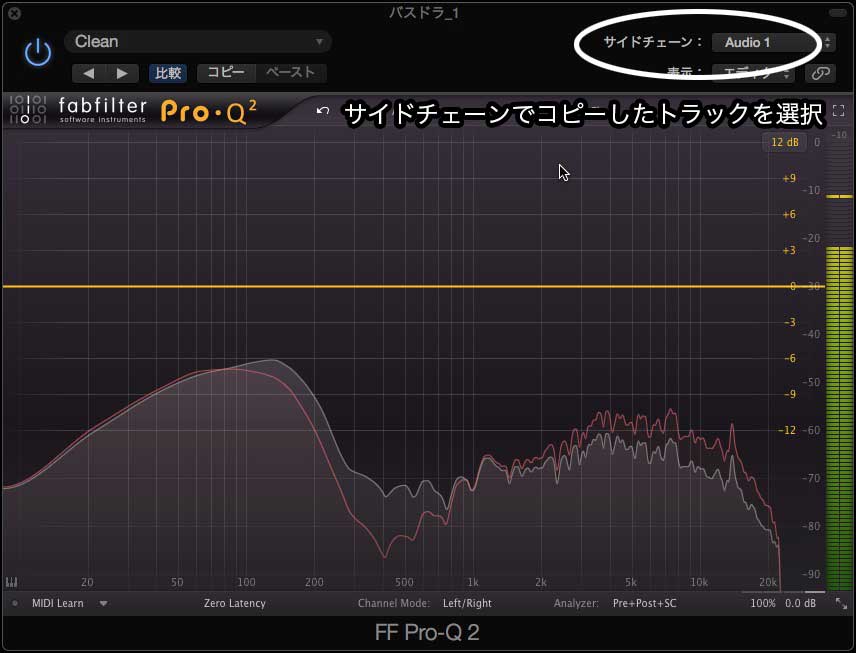Click the 'FF Pro-Q 2' plug-in name
Image resolution: width=856 pixels, height=653 pixels.
tap(427, 633)
